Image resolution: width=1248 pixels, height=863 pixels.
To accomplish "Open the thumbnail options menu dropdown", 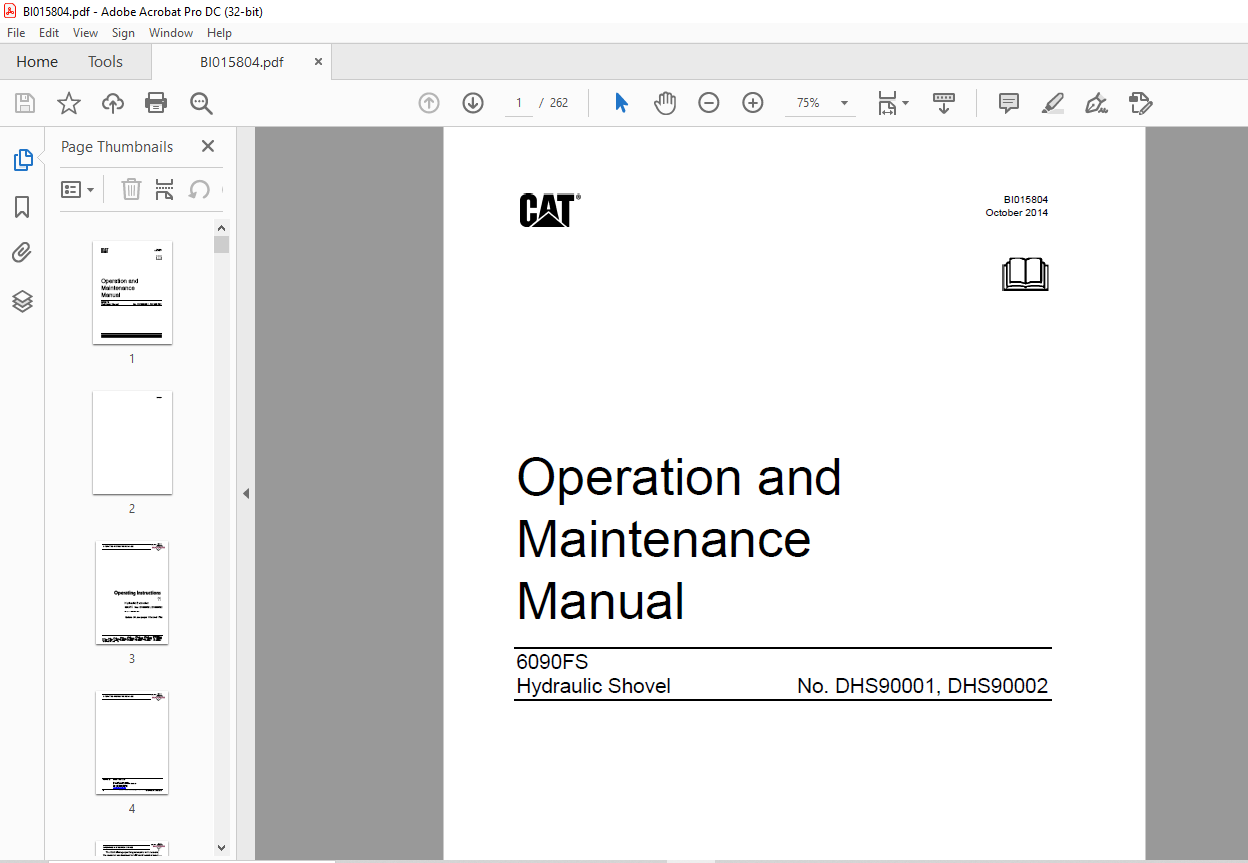I will tap(78, 189).
